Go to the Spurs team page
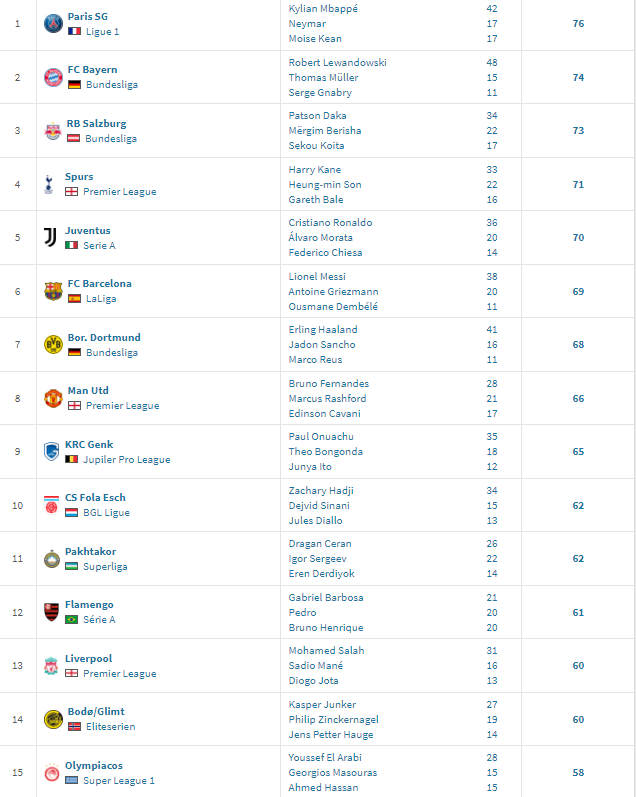636x797 pixels. (x=79, y=176)
